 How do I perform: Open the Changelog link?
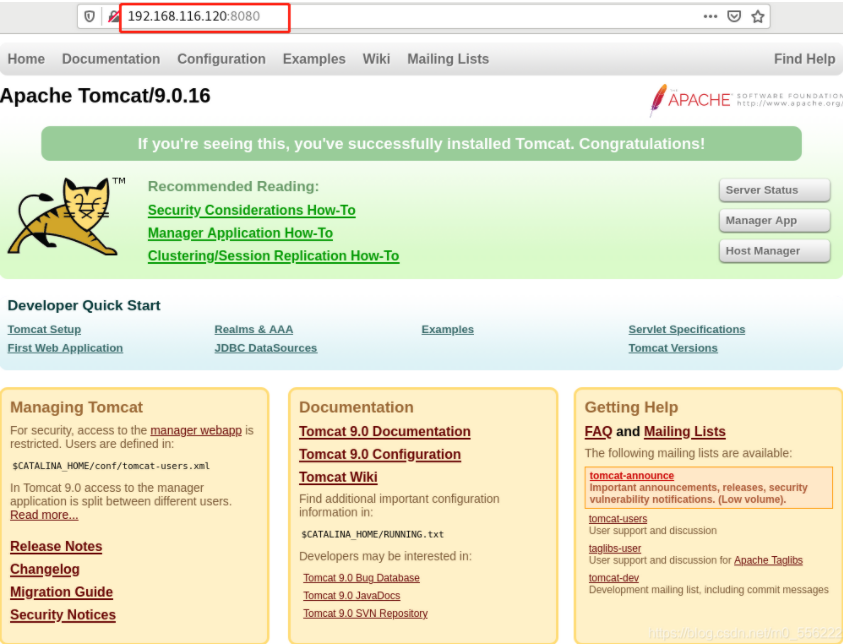[45, 569]
